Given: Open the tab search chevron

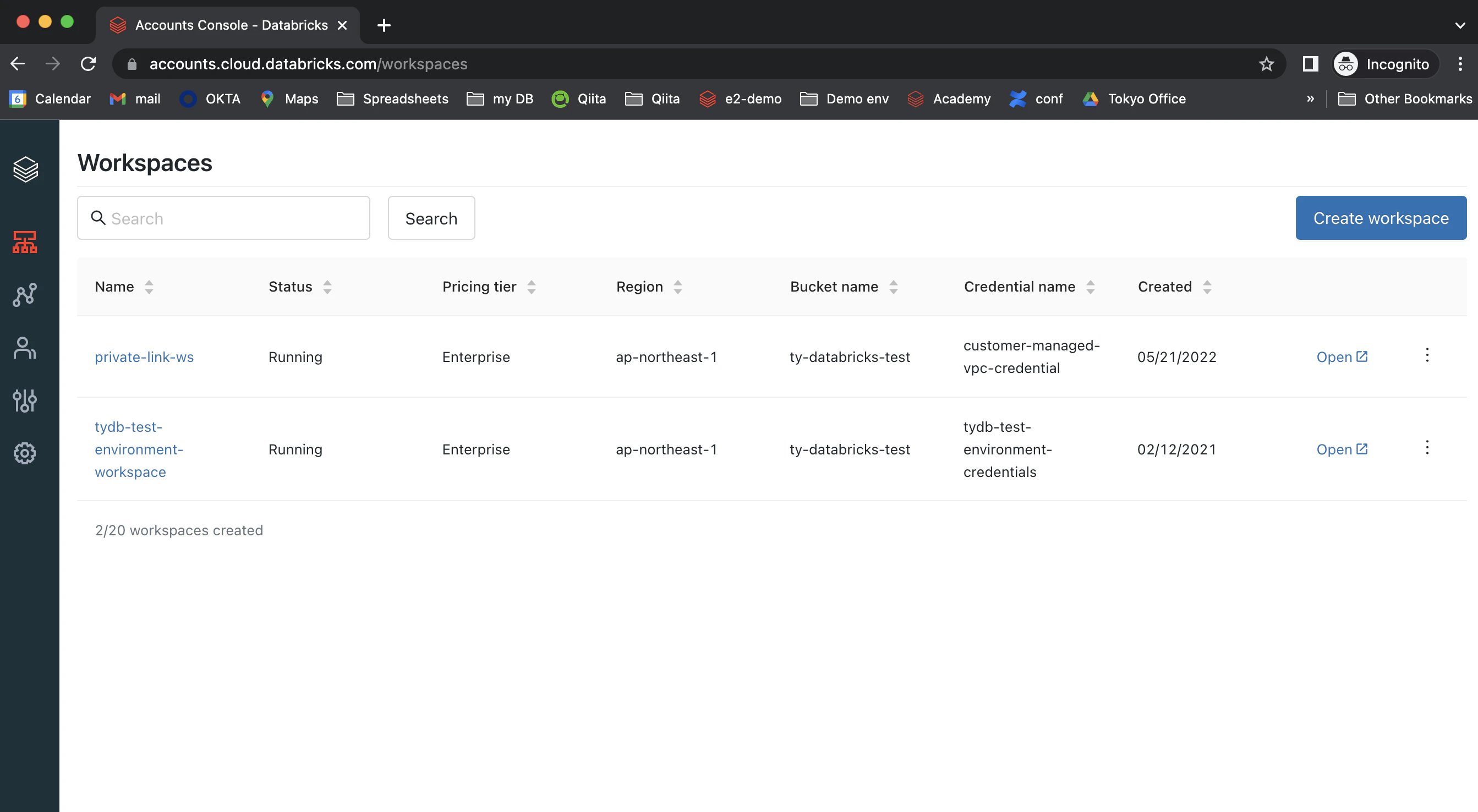Looking at the screenshot, I should 1460,25.
